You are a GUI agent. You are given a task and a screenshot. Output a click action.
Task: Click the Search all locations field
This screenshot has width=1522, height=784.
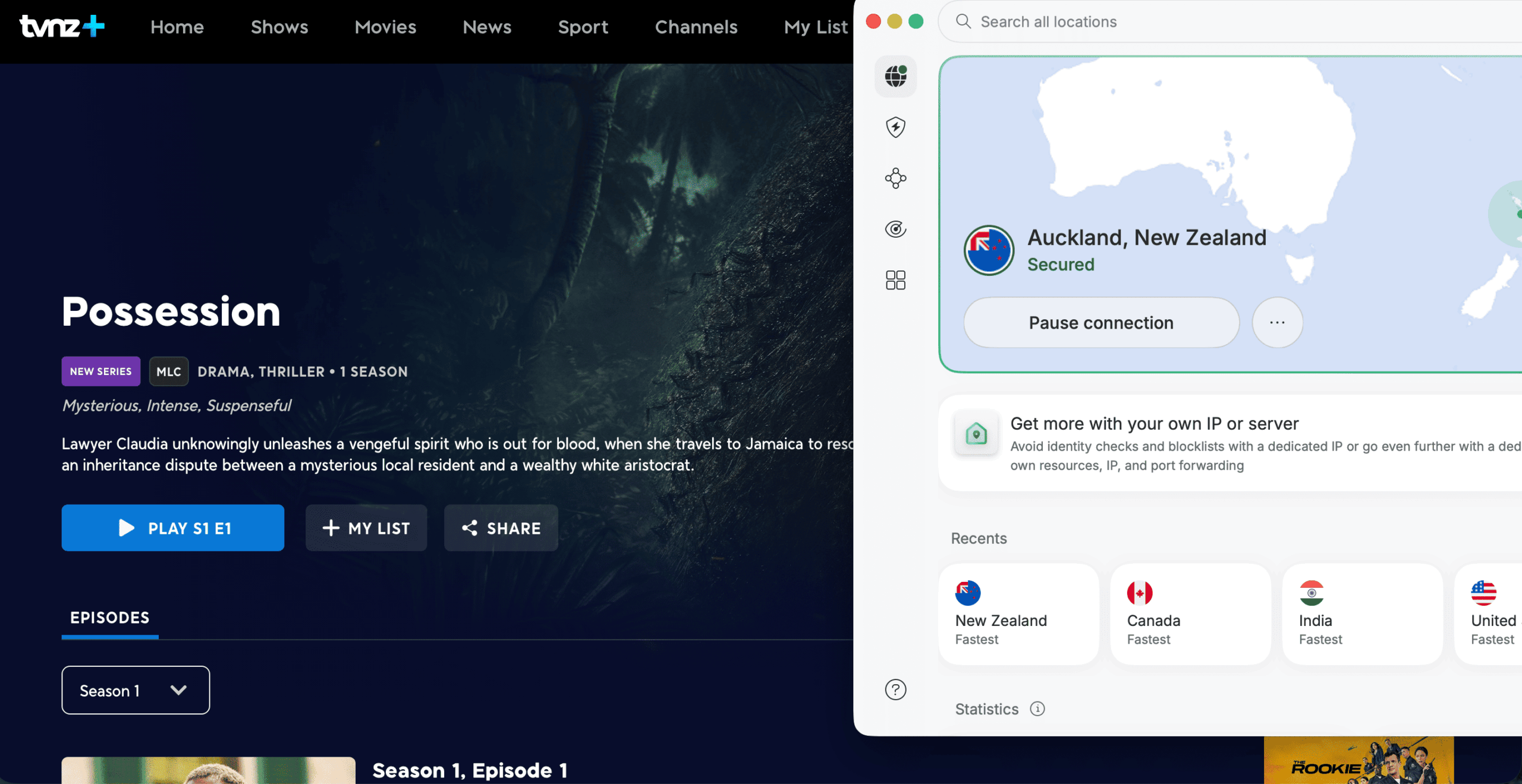point(1231,21)
